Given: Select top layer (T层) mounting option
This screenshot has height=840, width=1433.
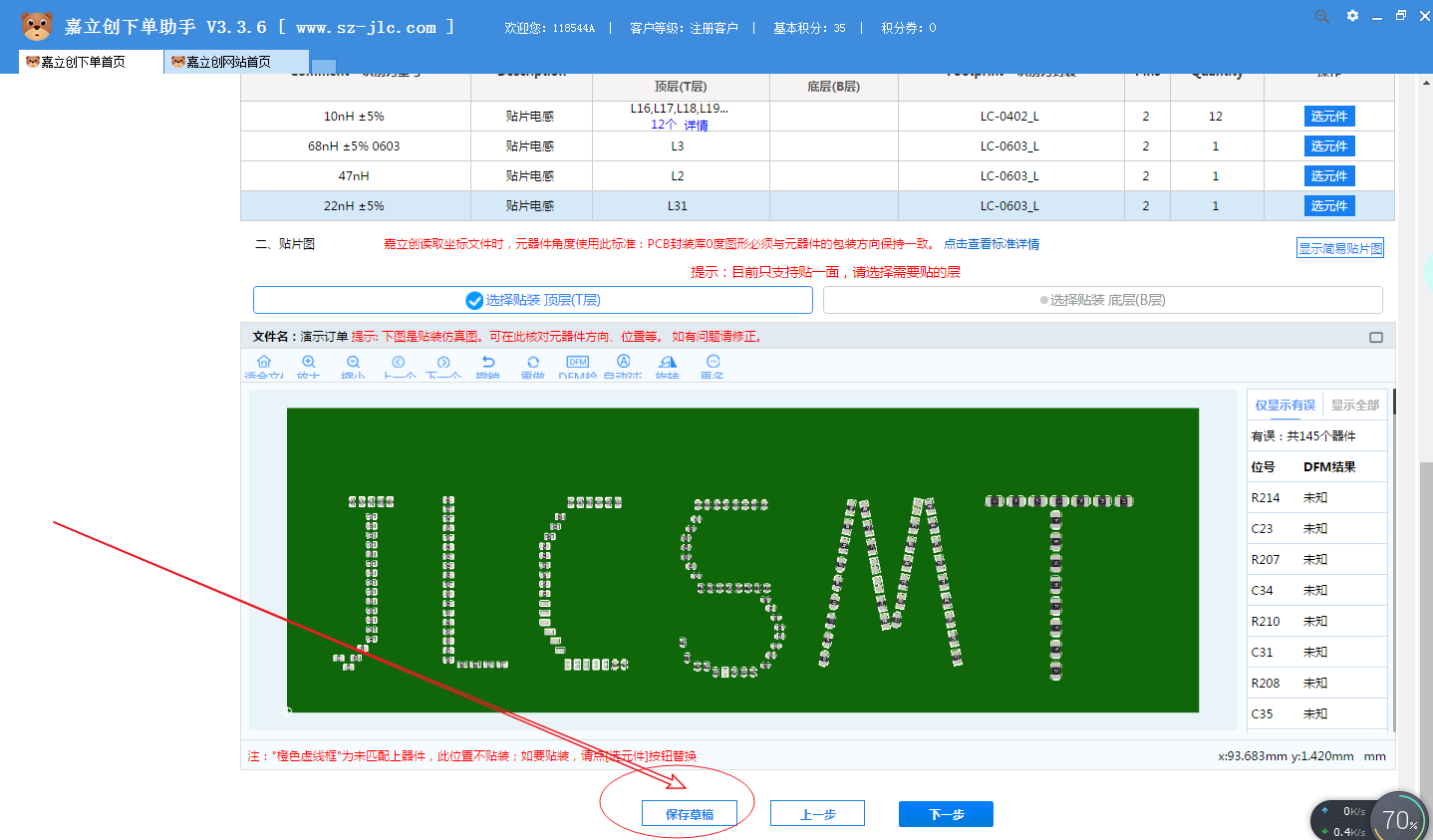Looking at the screenshot, I should [x=533, y=300].
